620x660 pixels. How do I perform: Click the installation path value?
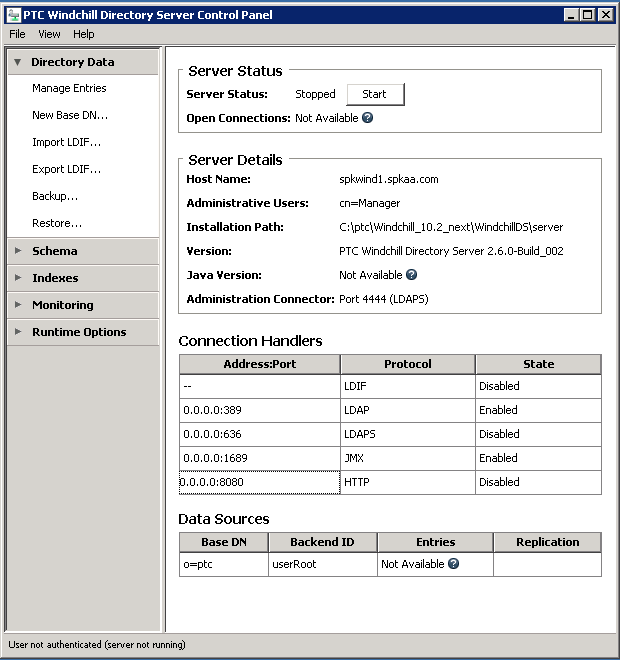click(451, 227)
